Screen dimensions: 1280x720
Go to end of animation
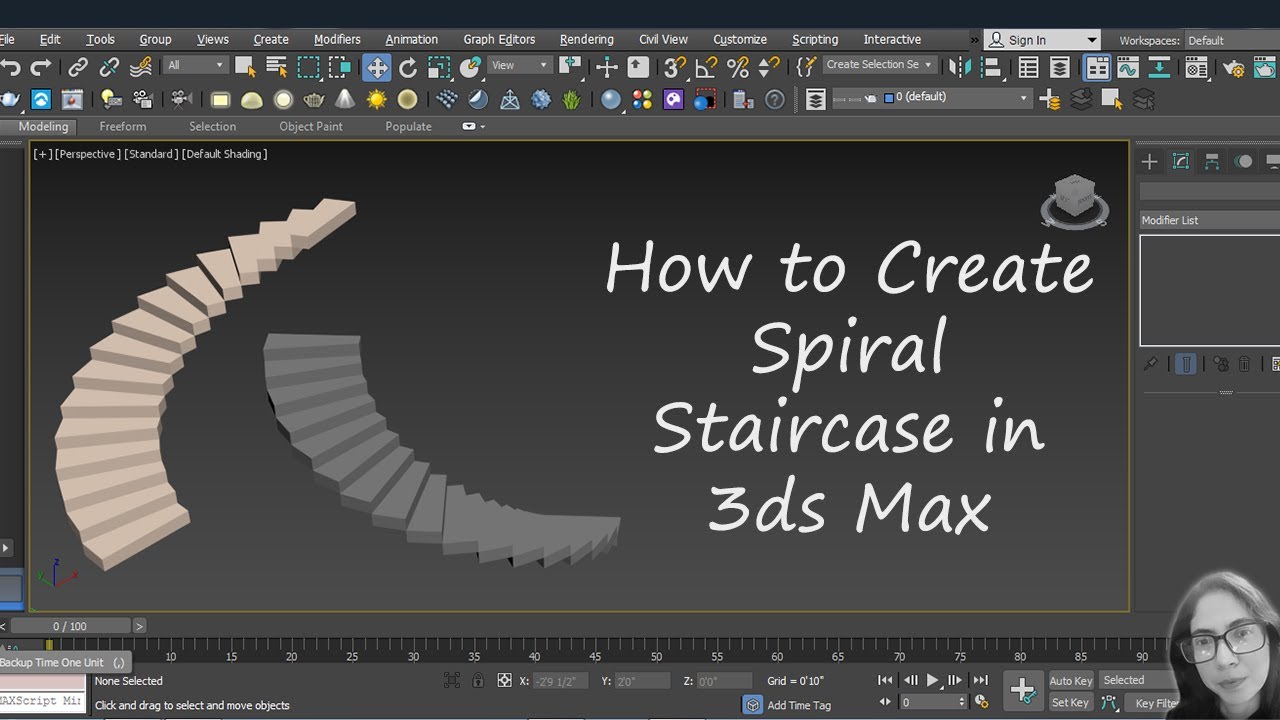981,680
